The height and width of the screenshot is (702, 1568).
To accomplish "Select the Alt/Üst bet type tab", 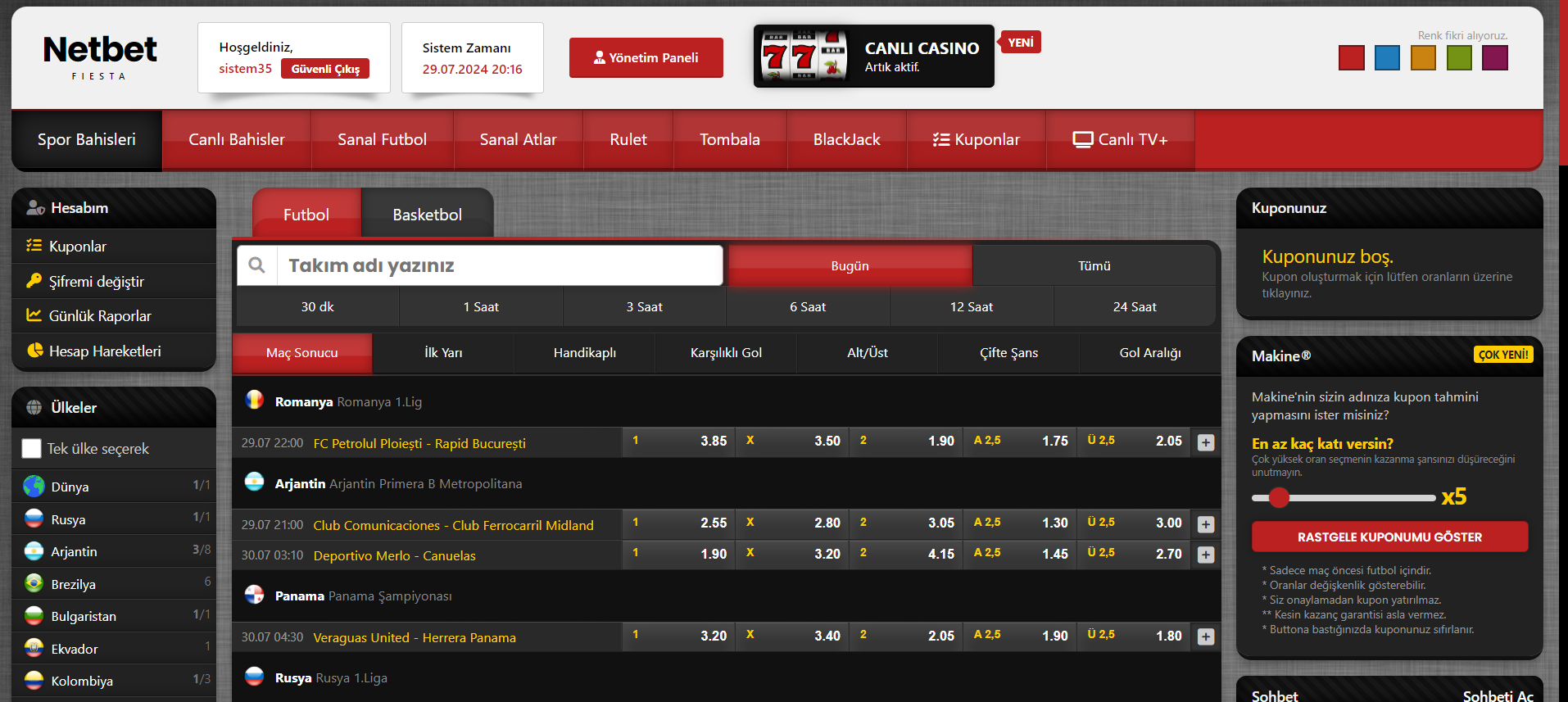I will 868,353.
